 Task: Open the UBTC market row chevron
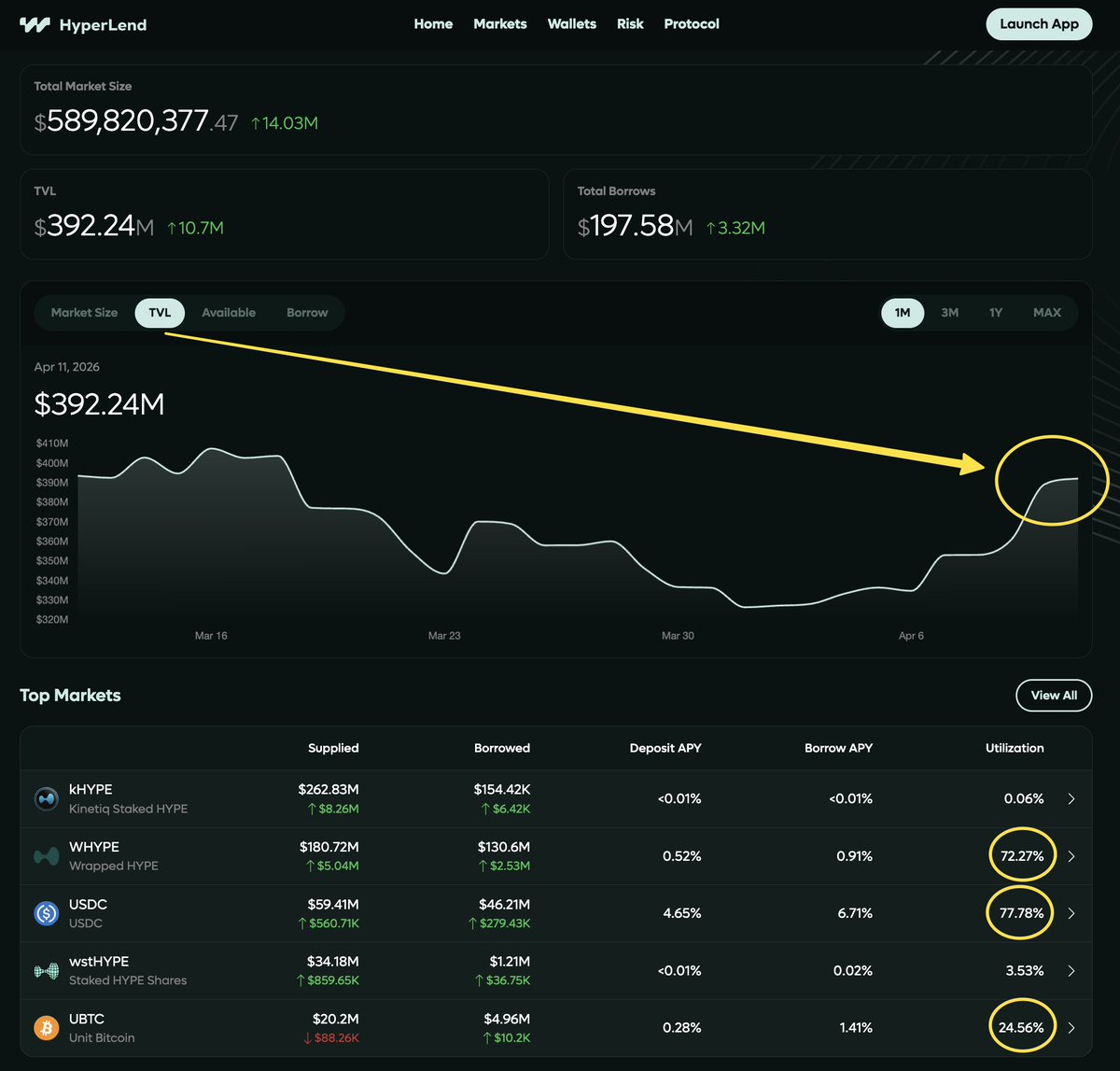[x=1071, y=1028]
